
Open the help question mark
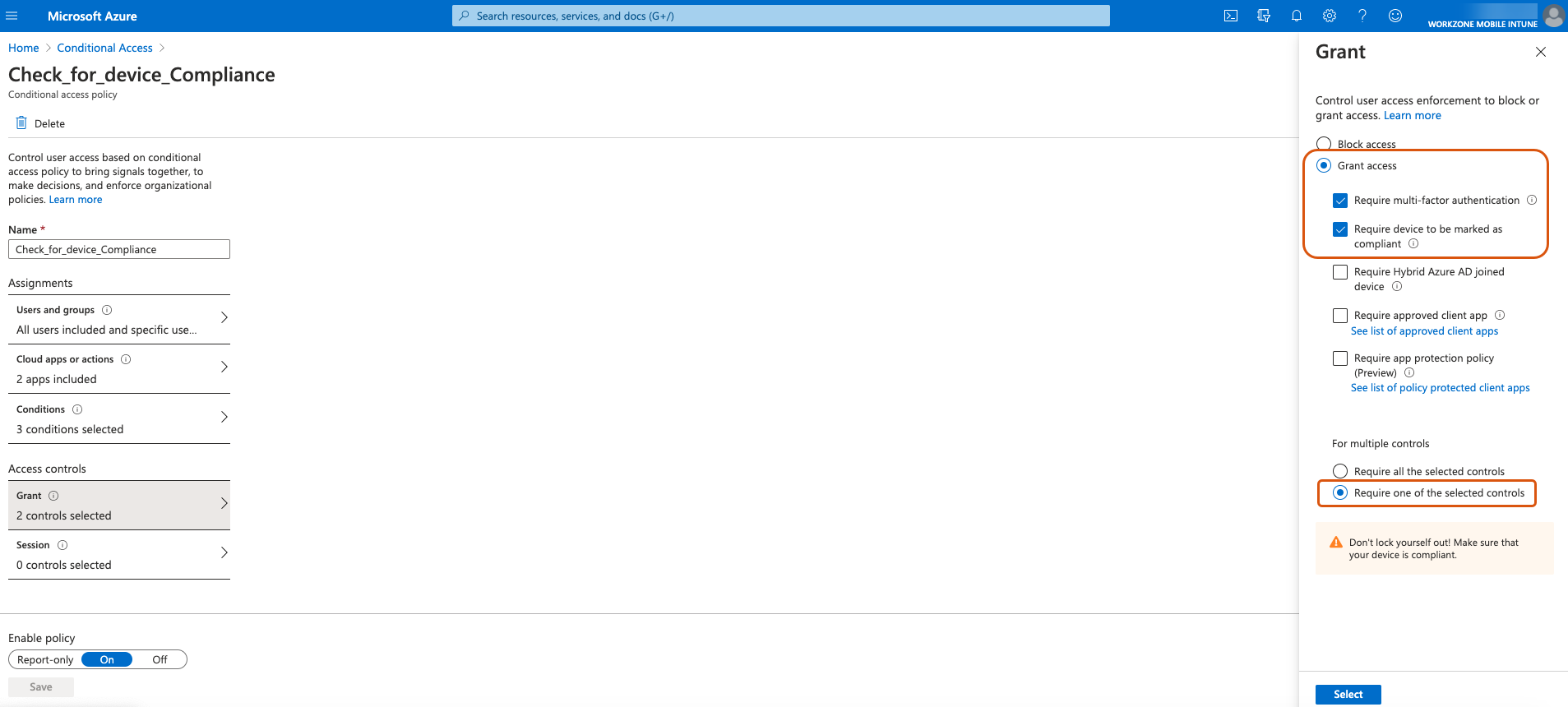tap(1362, 16)
